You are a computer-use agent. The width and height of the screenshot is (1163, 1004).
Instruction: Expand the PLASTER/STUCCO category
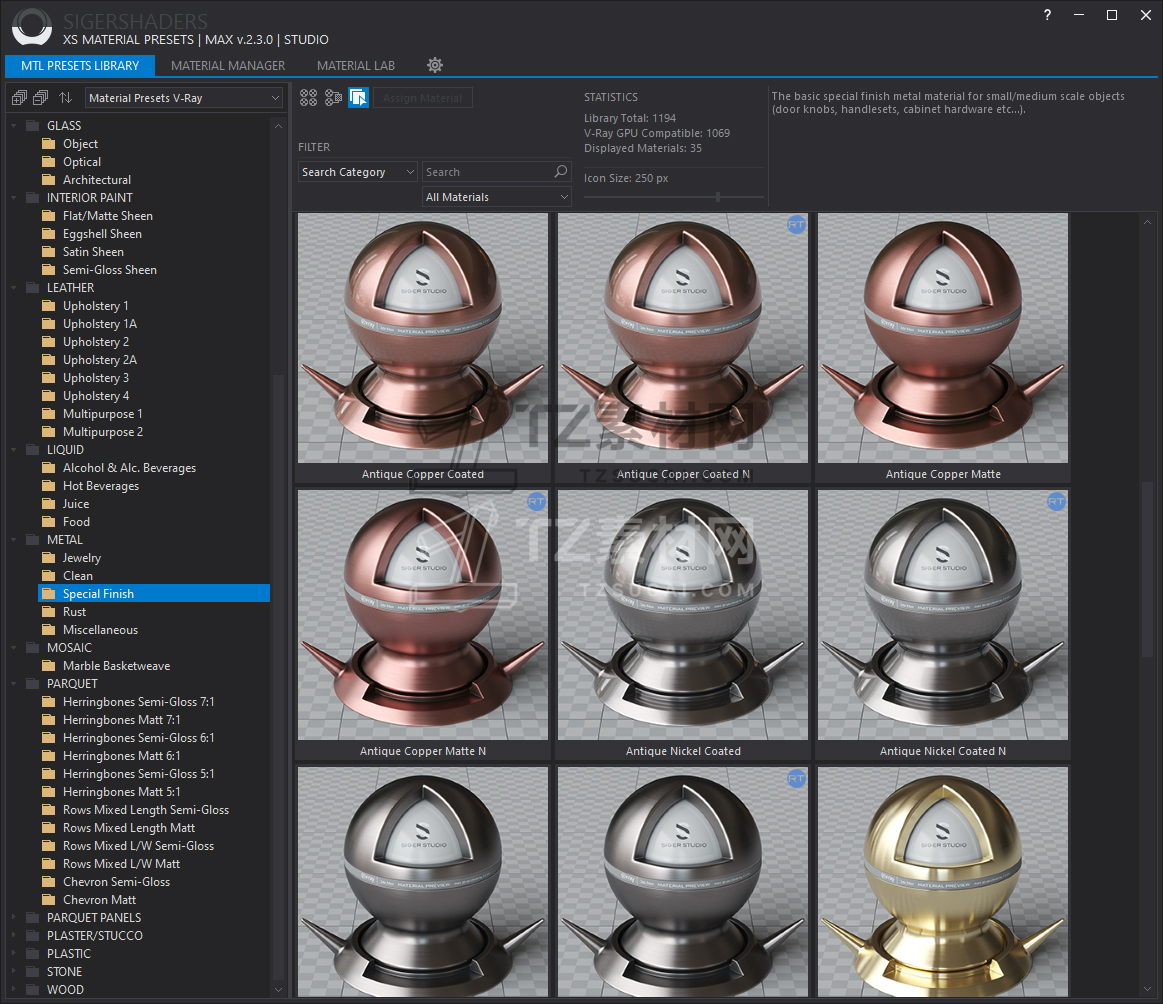click(x=13, y=936)
